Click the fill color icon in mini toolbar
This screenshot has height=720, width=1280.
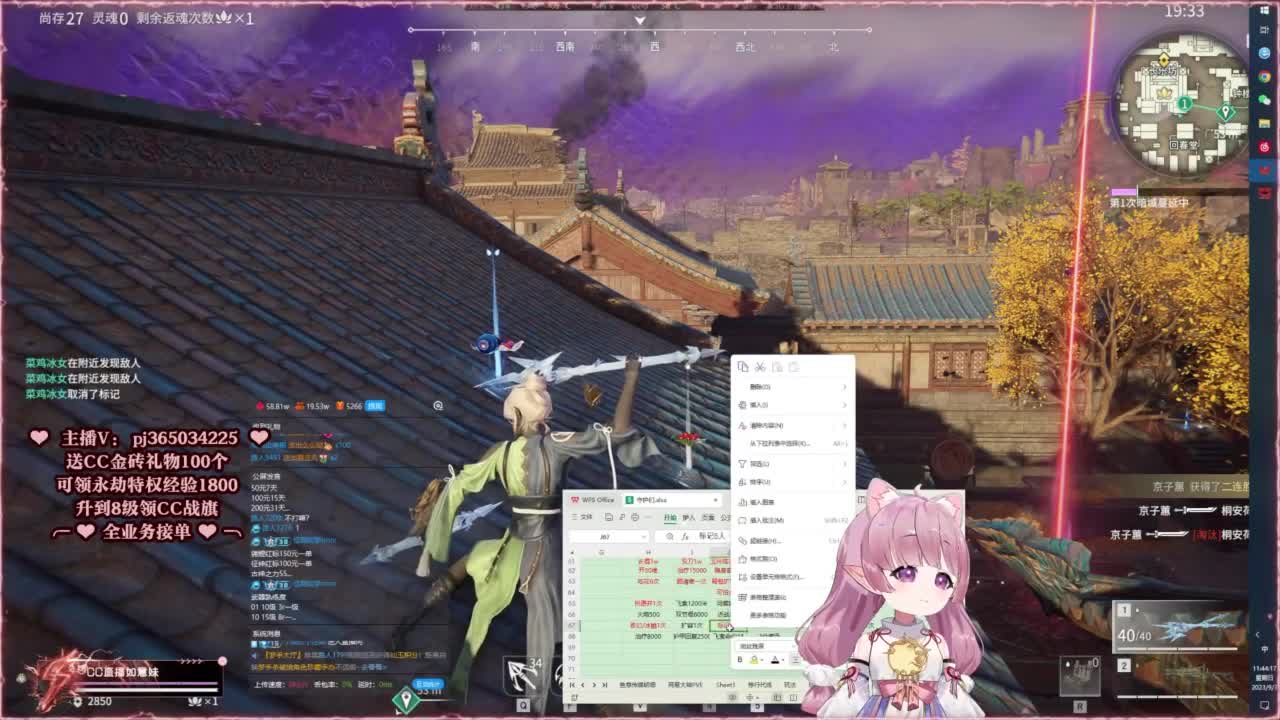coord(754,660)
